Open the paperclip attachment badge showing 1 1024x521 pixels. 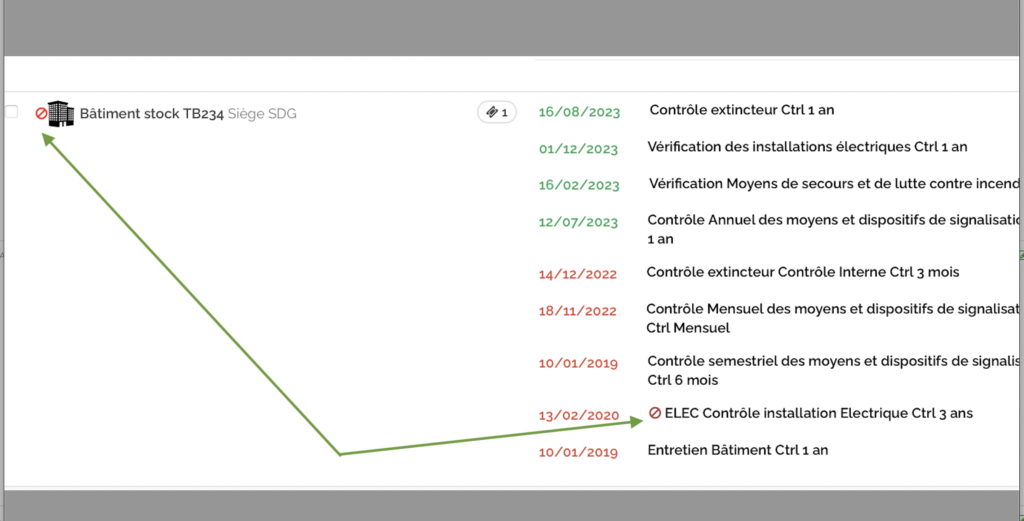pos(497,112)
